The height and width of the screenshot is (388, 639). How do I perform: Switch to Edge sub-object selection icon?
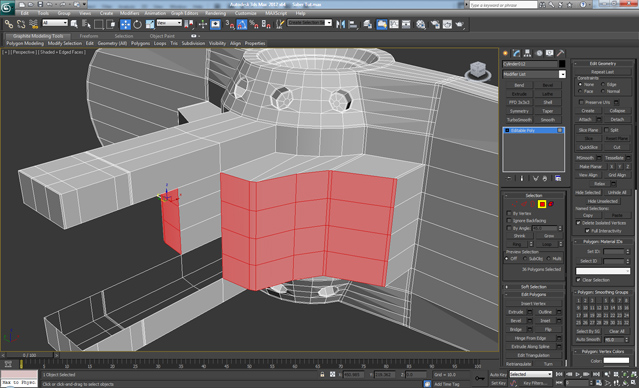click(x=524, y=204)
